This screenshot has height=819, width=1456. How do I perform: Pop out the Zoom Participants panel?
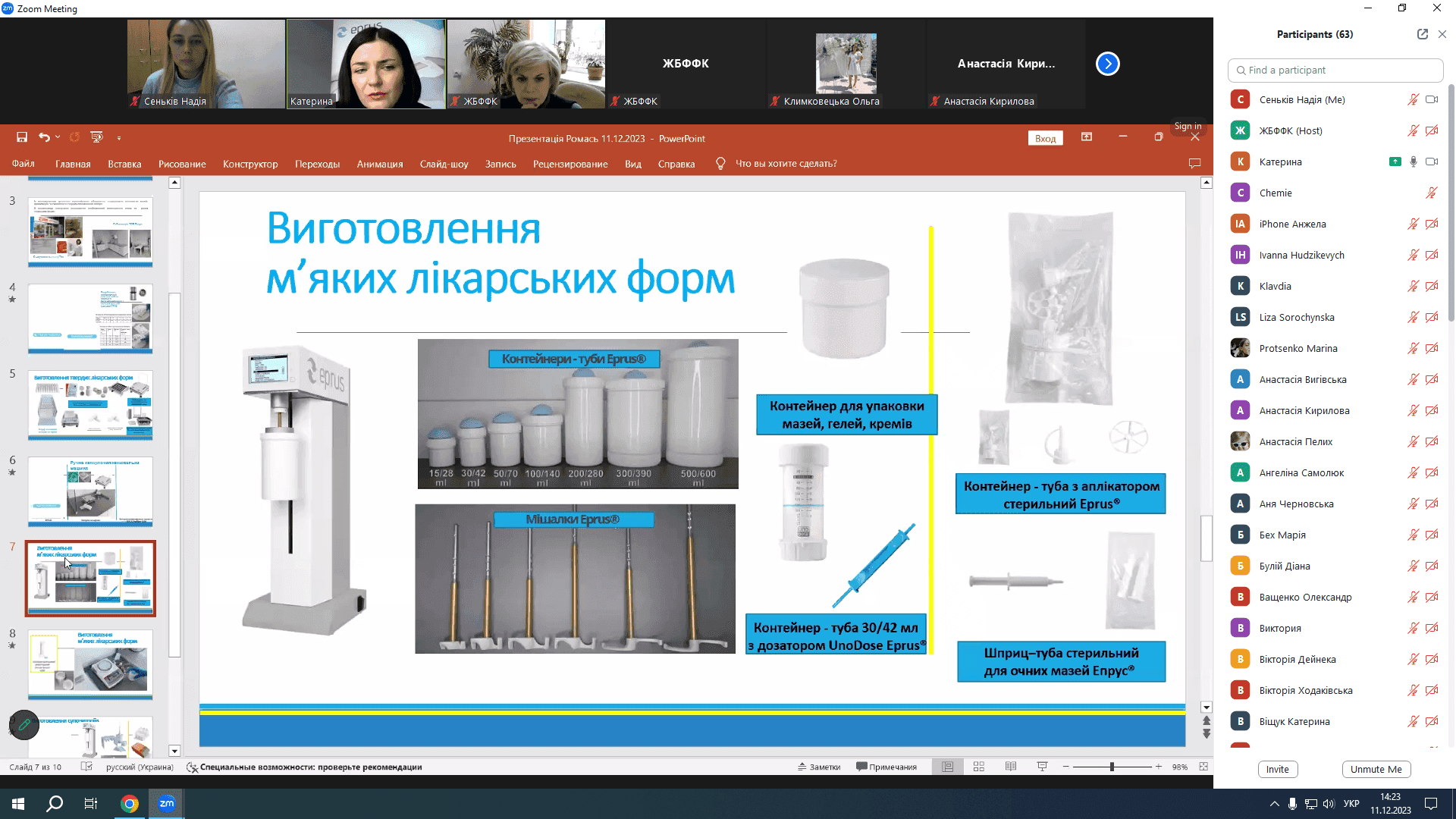(x=1423, y=34)
